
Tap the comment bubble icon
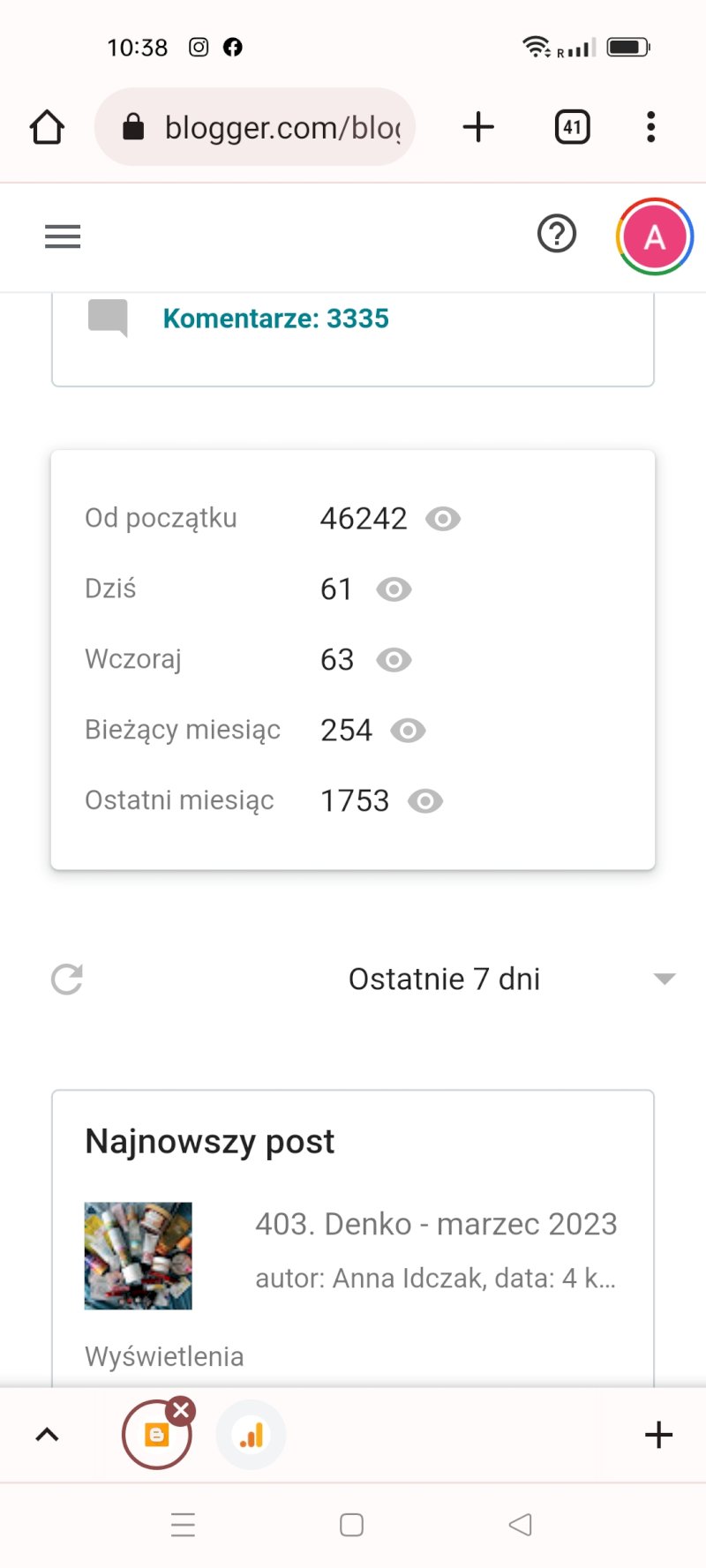coord(109,319)
